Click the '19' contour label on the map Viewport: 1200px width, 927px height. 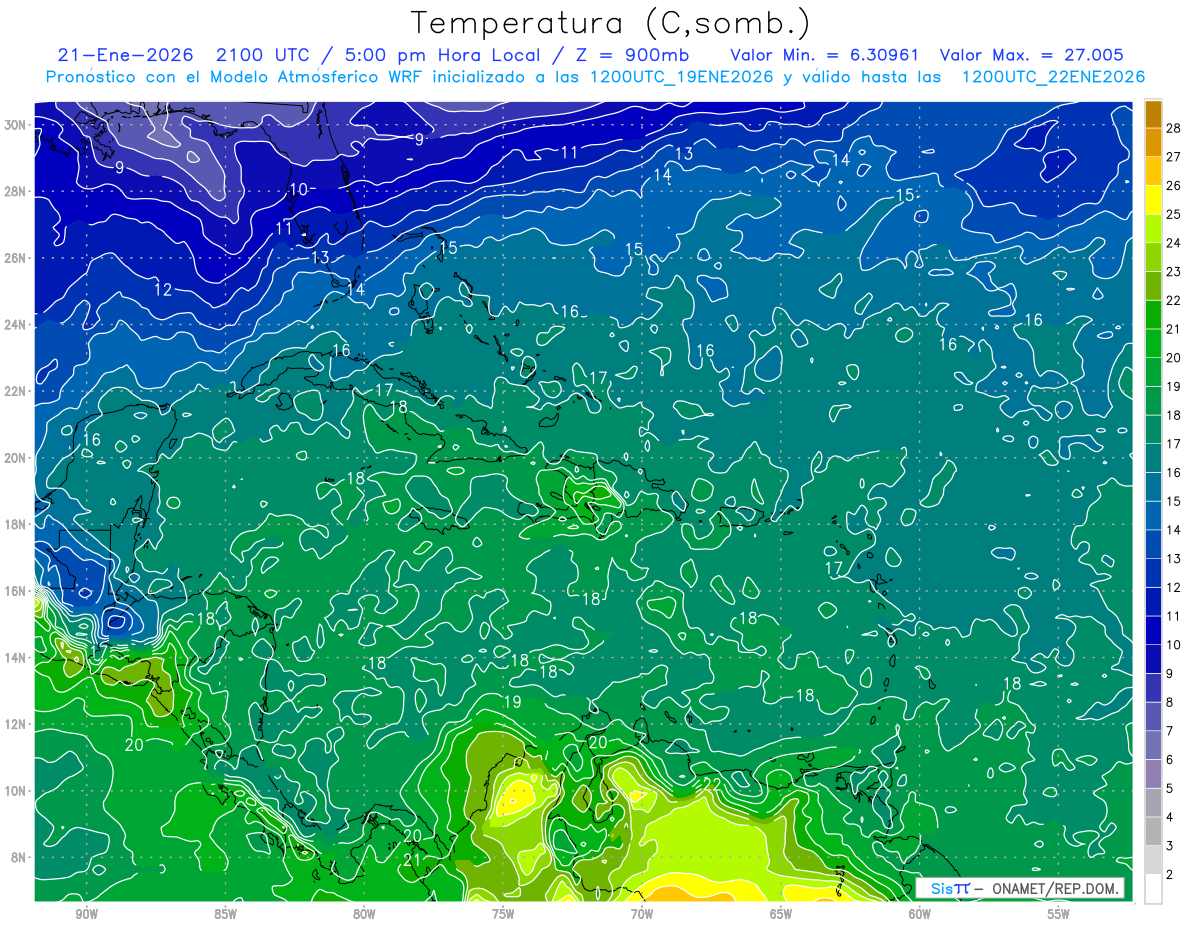point(512,702)
